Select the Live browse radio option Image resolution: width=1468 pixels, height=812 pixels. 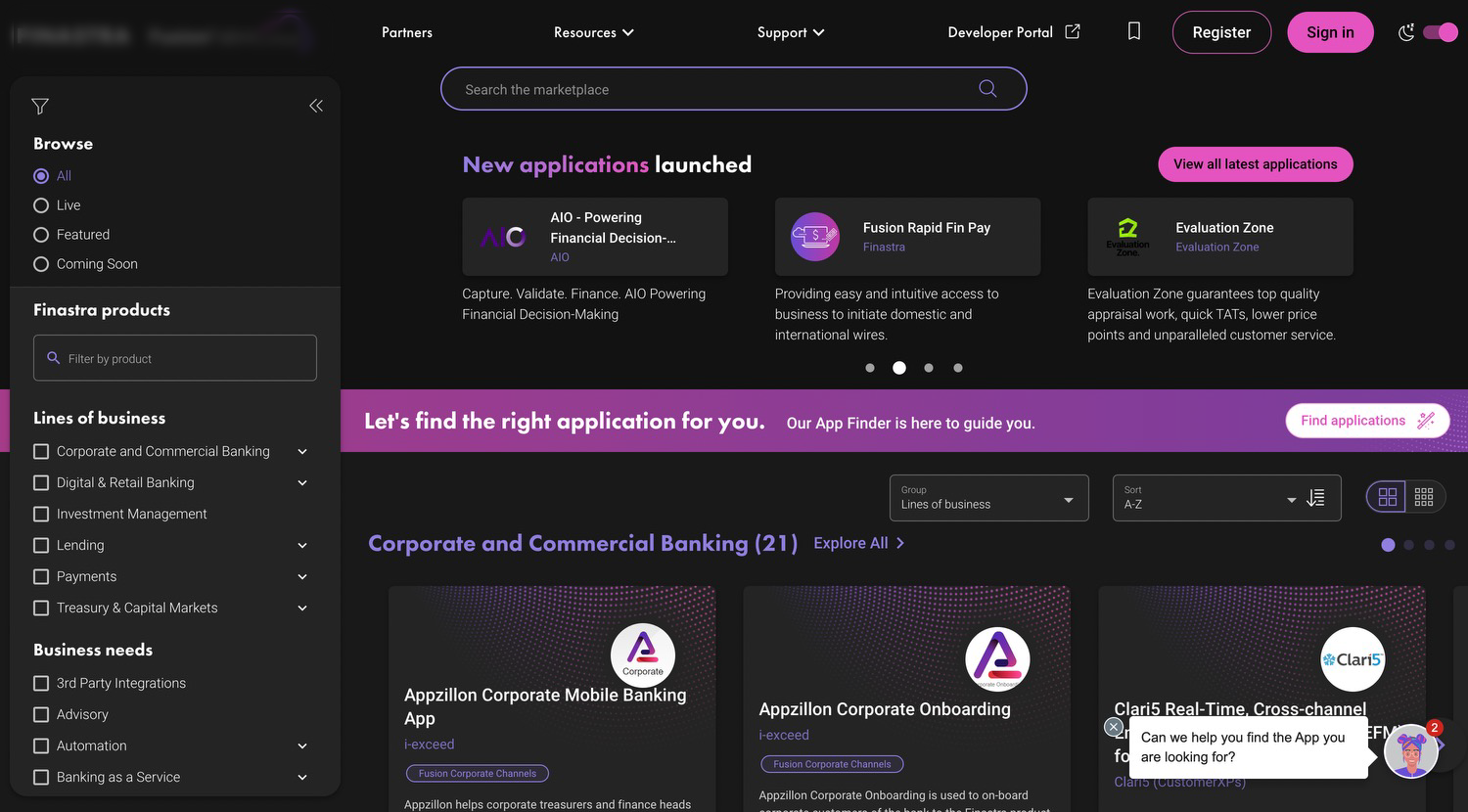(41, 205)
